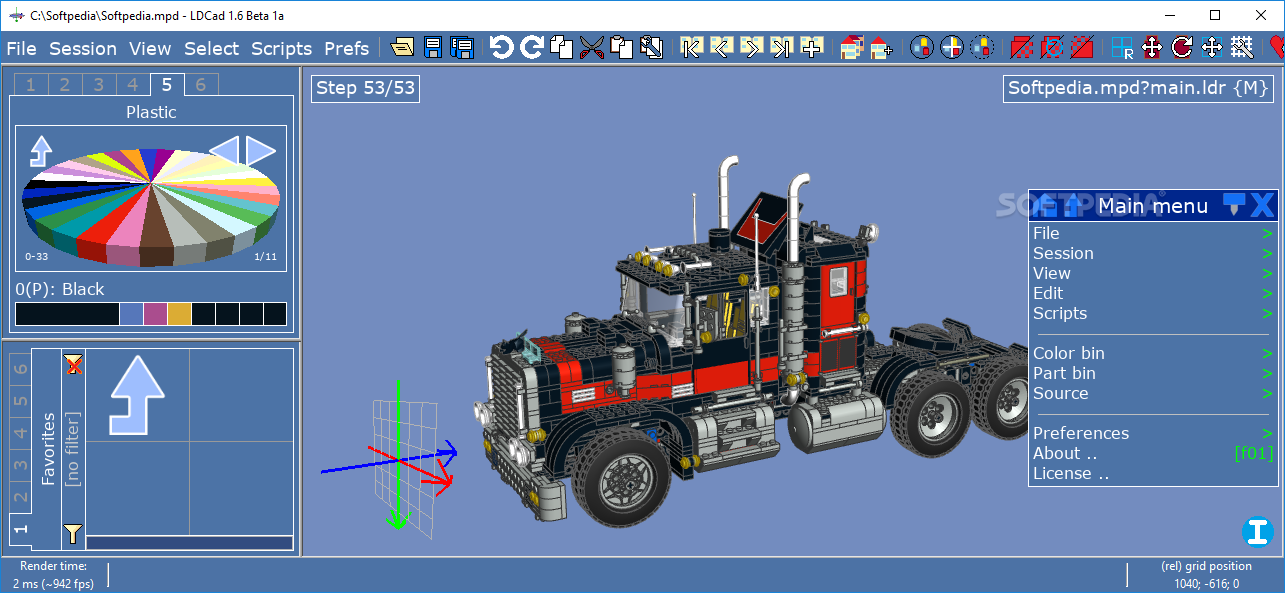
Task: Close the Main menu panel with X
Action: pyautogui.click(x=1263, y=205)
